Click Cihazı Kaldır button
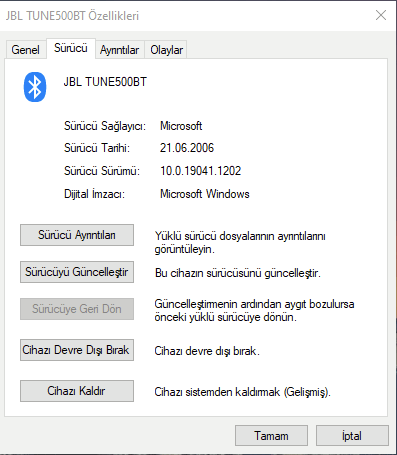The height and width of the screenshot is (455, 397). (x=77, y=391)
